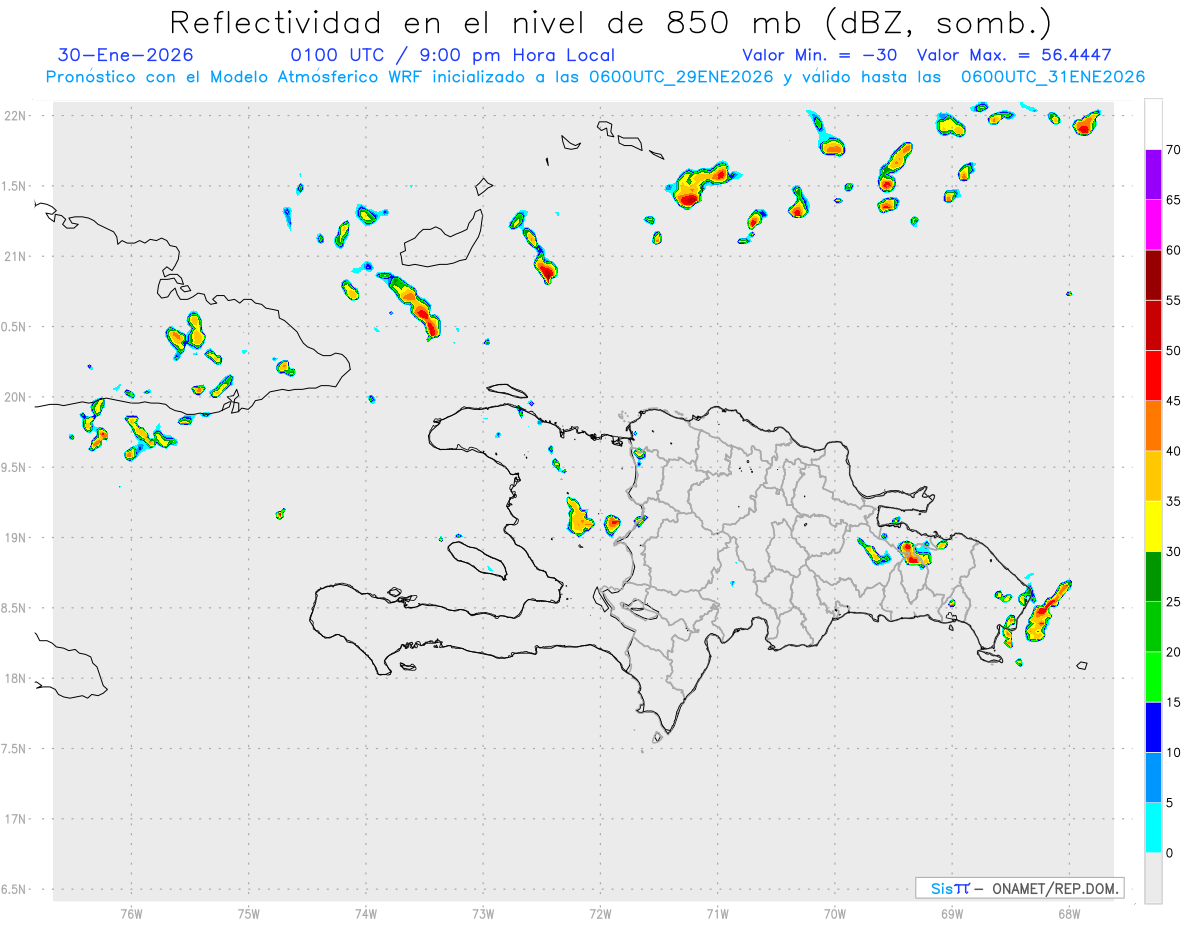
Task: Click the longitude axis label '73W'
Action: tap(483, 913)
